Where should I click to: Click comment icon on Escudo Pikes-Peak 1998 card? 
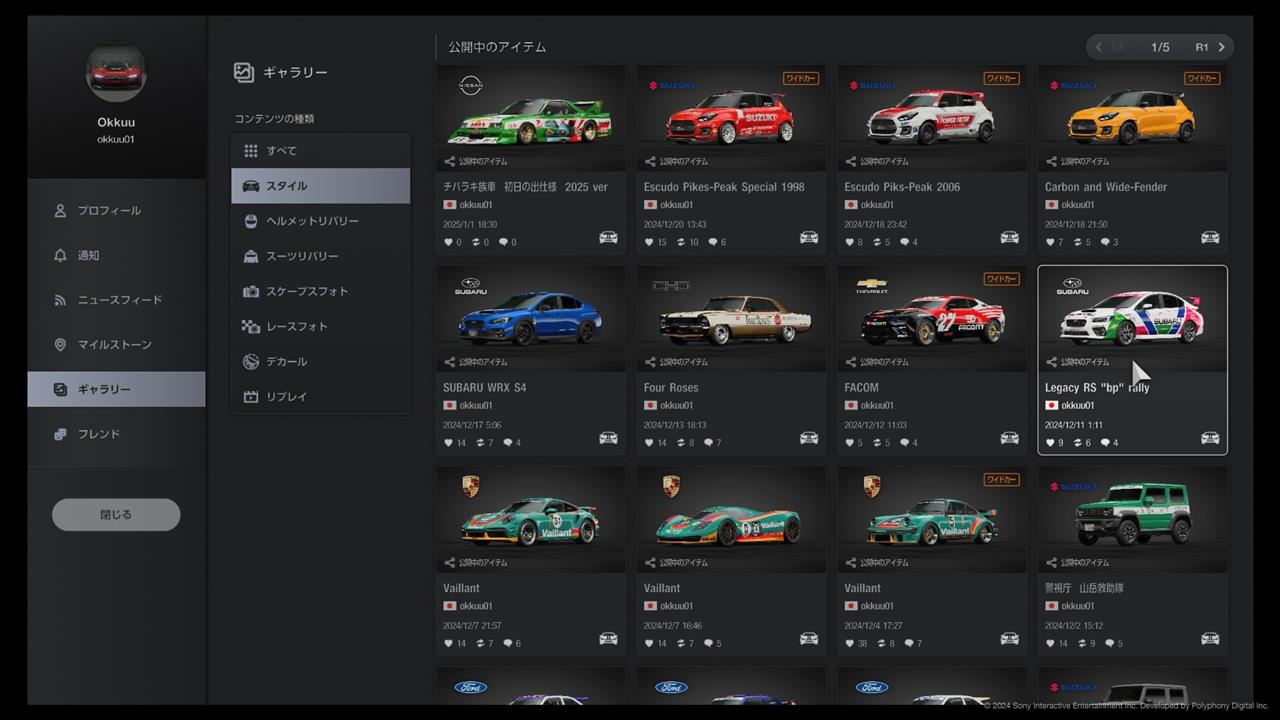[711, 242]
